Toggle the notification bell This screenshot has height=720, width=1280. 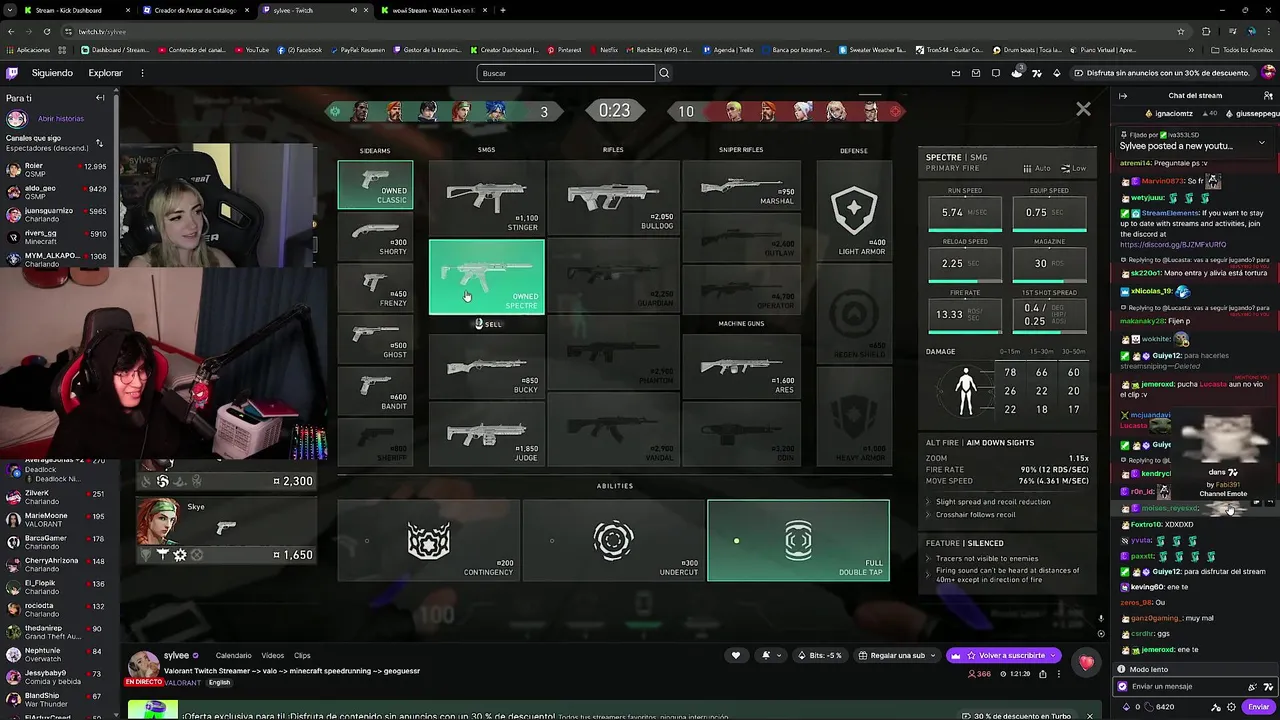click(766, 655)
